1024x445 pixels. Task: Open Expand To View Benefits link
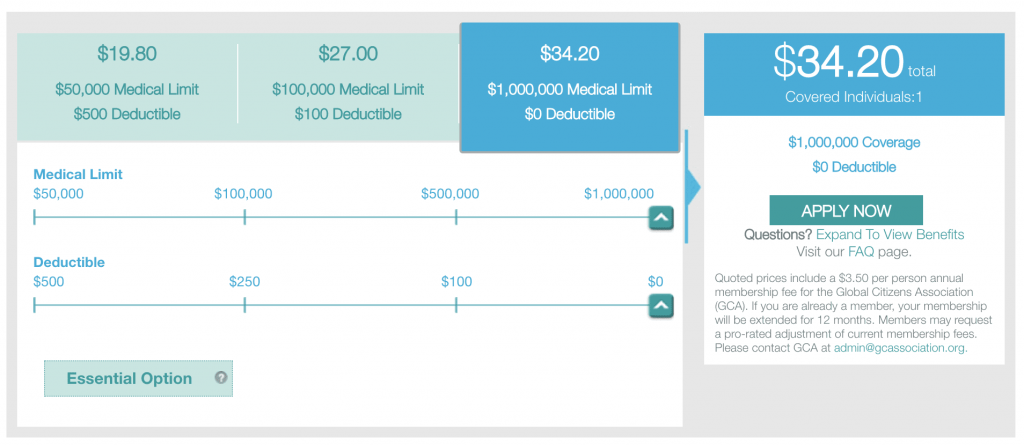(x=890, y=235)
